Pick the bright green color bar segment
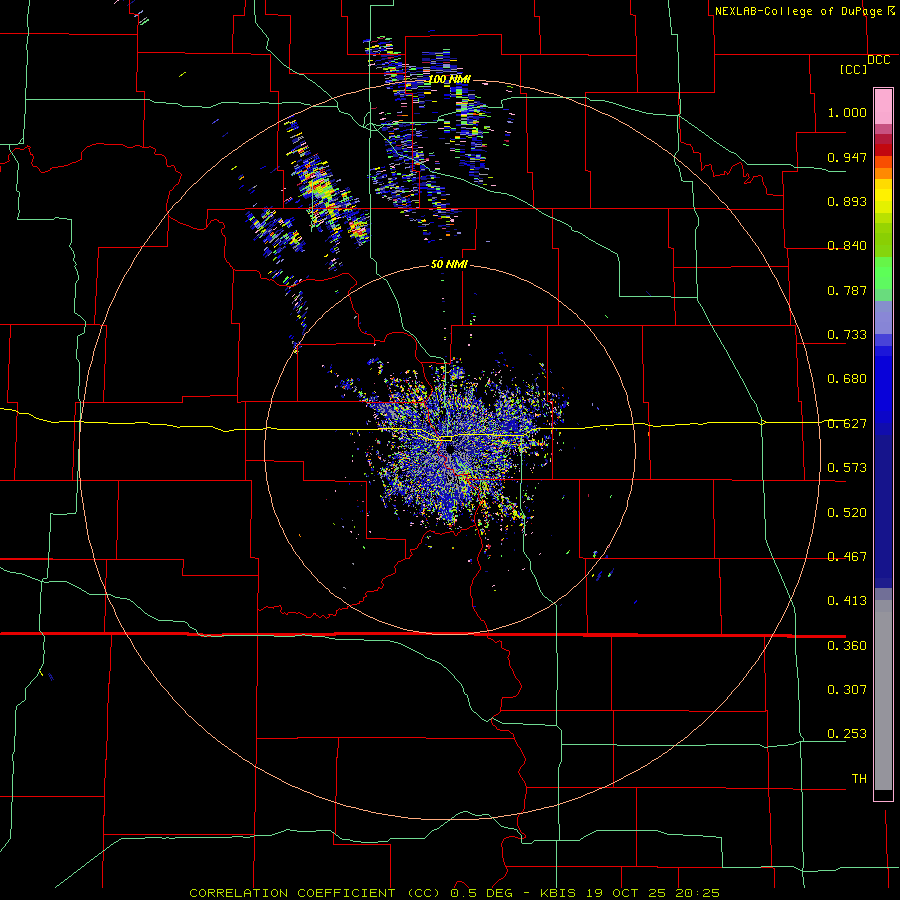The height and width of the screenshot is (900, 900). click(883, 273)
